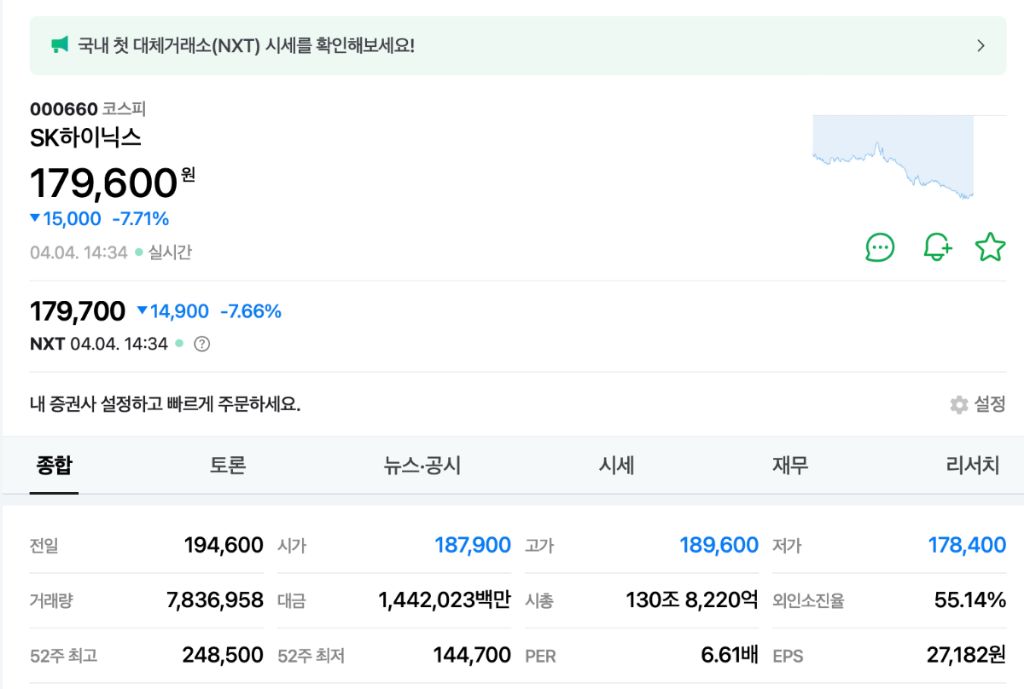Click the -7.66% NXT change rate

(251, 312)
